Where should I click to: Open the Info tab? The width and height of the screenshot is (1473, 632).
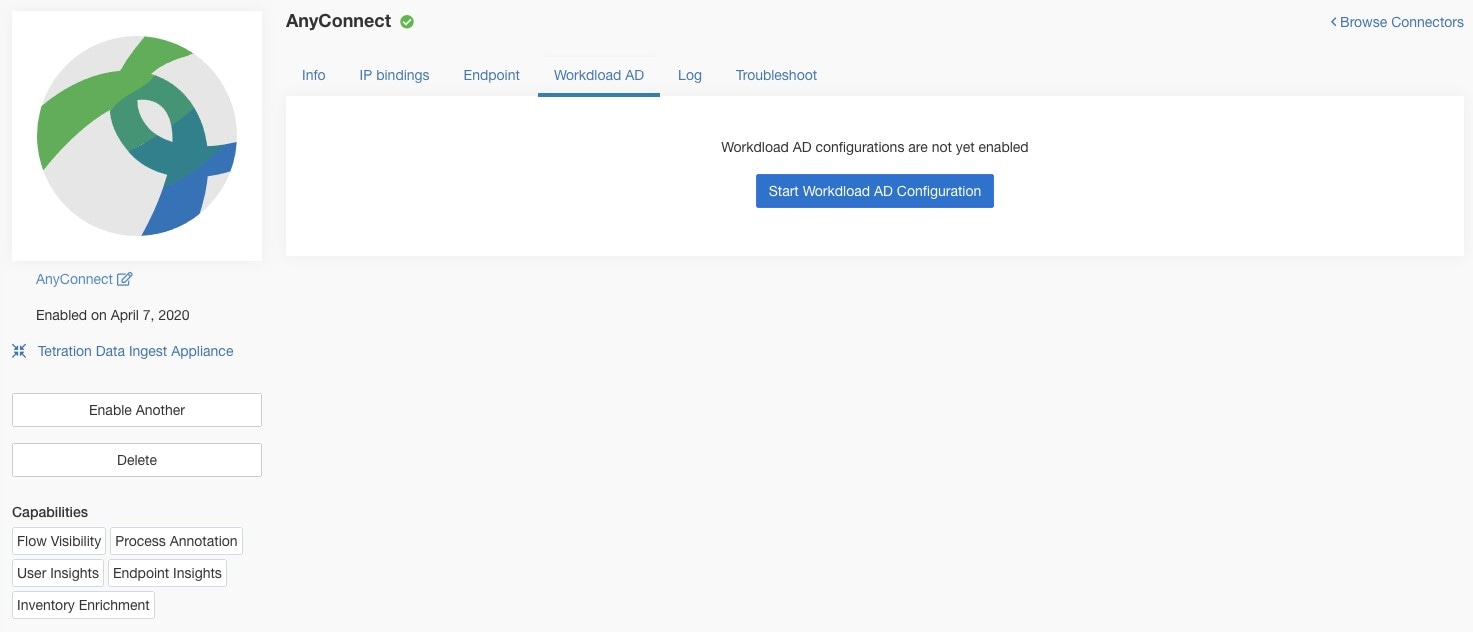[314, 75]
